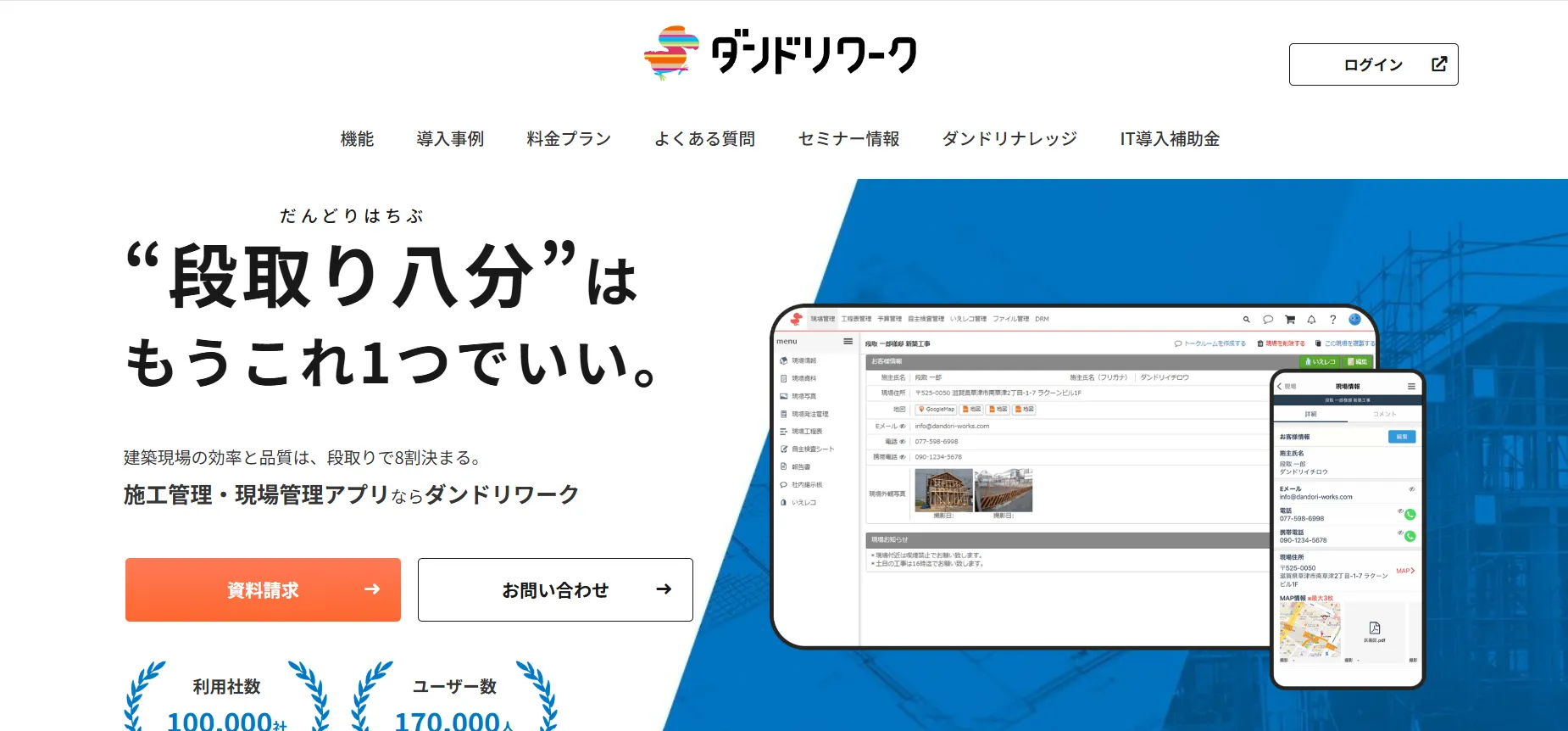Toggle the 携帯電話 eye icon in the phone app
The height and width of the screenshot is (731, 1568).
point(1400,533)
